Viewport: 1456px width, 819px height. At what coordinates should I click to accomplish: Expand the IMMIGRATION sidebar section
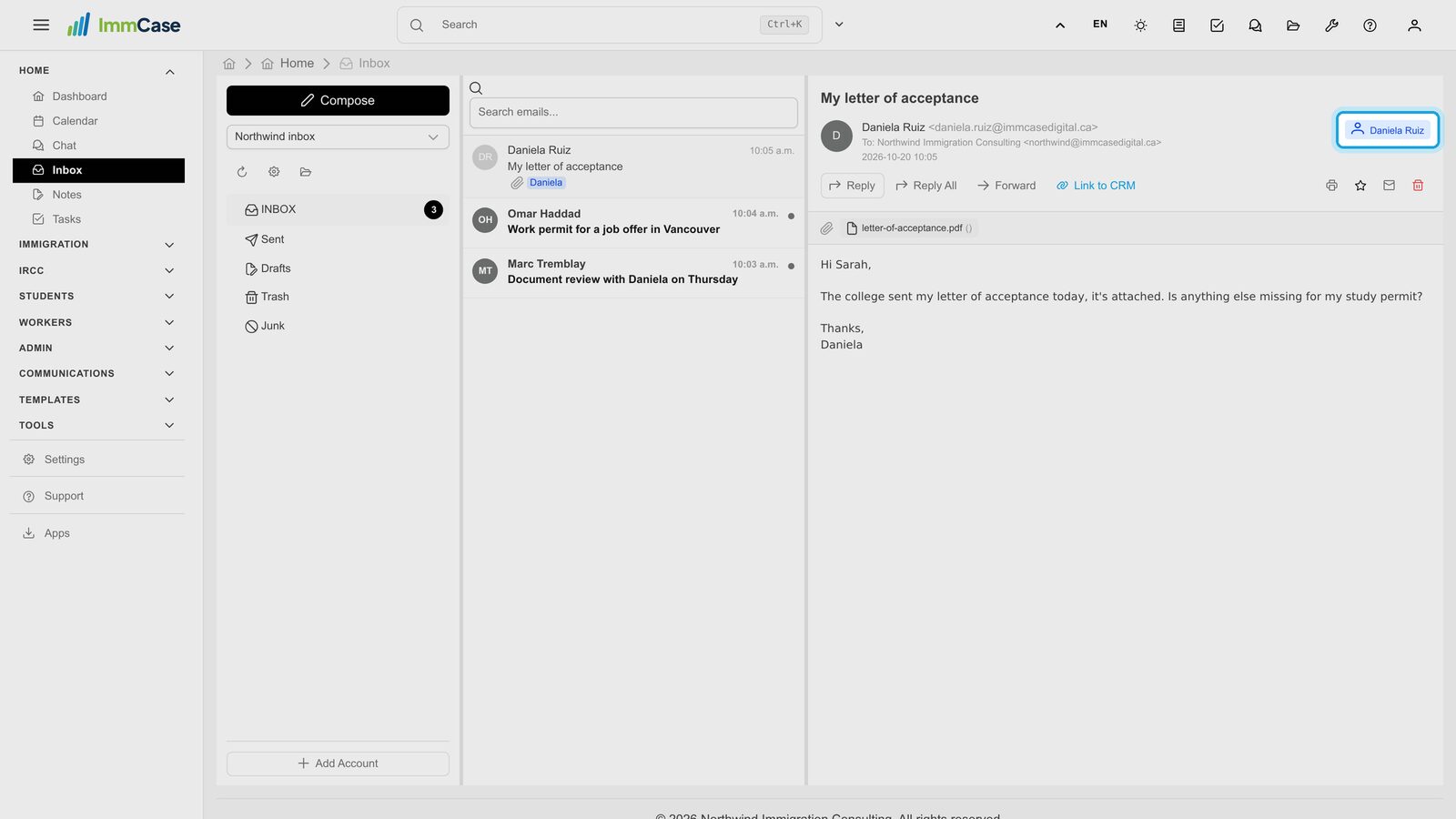click(169, 245)
